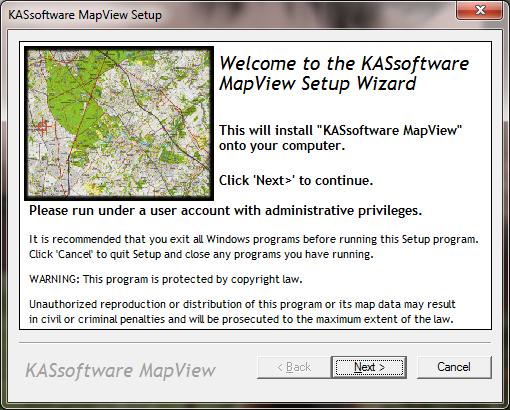Click the grey KASsoftware MapView branding label
510x410 pixels.
pos(121,371)
